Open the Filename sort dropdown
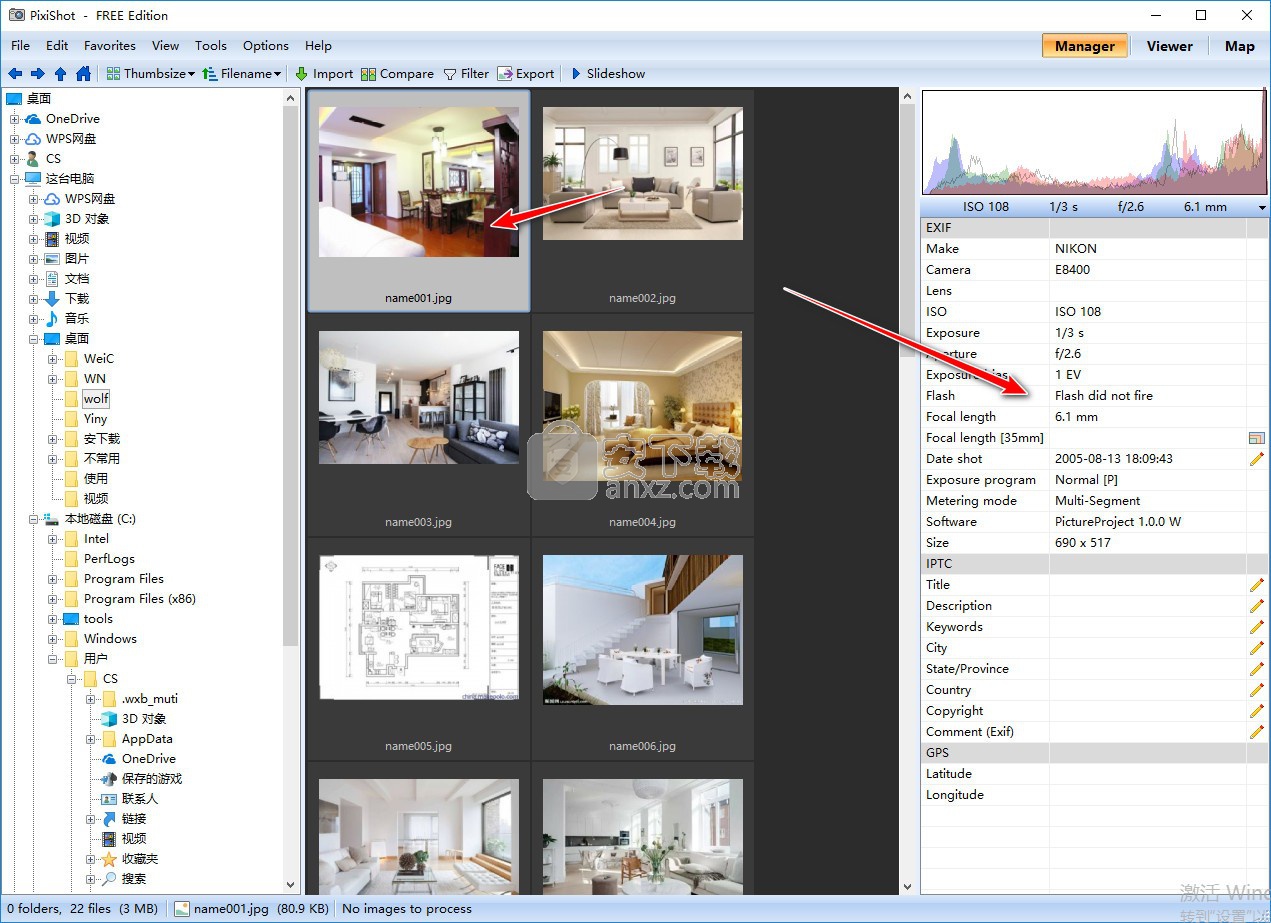The width and height of the screenshot is (1271, 923). pos(242,74)
